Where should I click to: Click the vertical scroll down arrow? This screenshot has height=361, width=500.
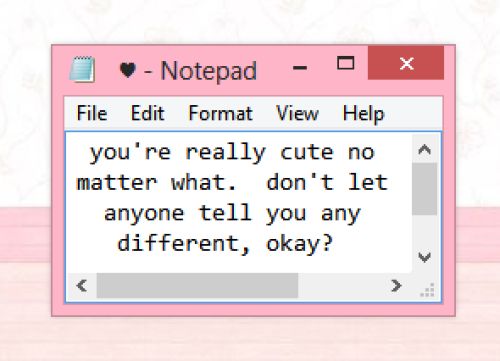424,257
